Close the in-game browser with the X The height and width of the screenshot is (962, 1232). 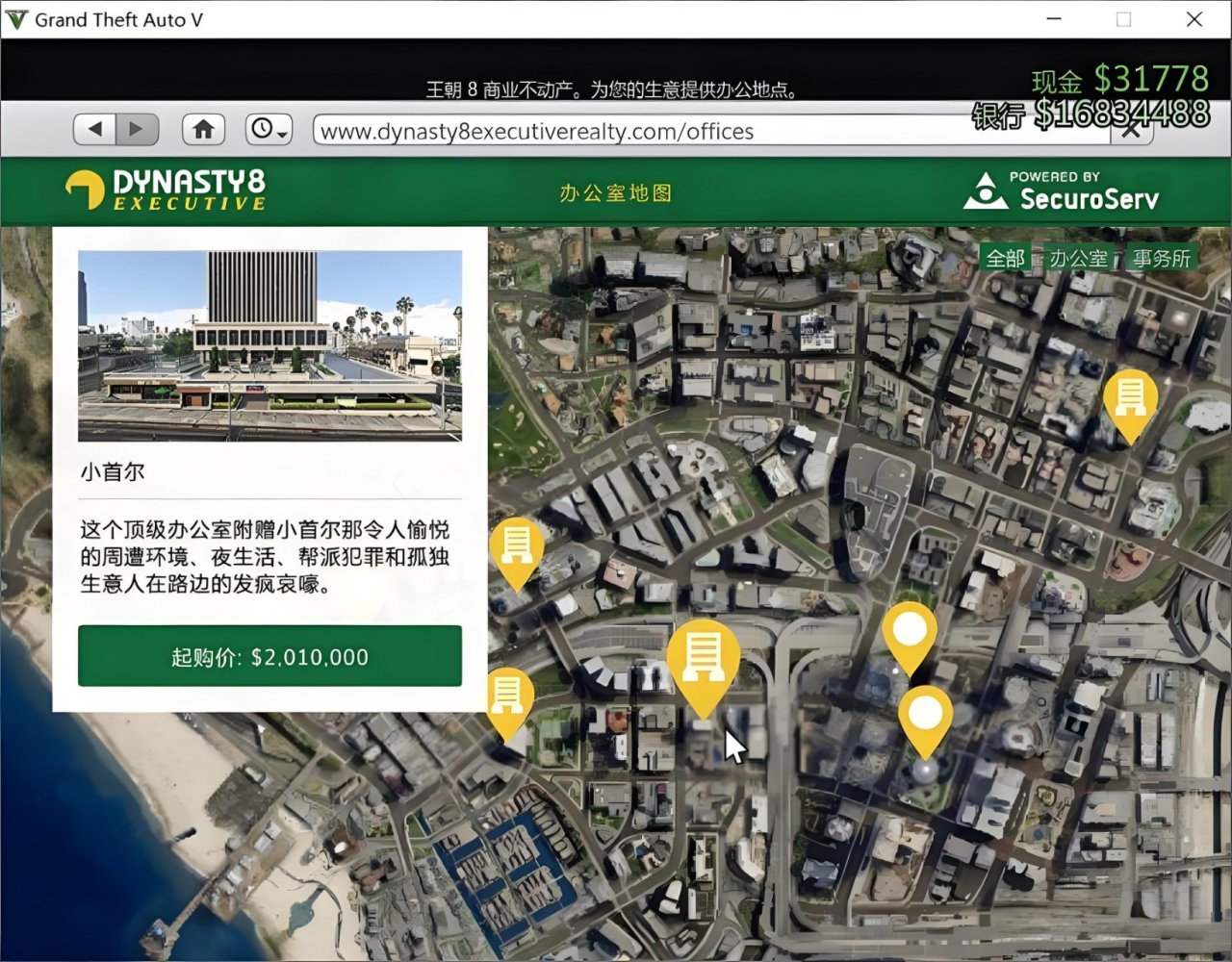pyautogui.click(x=1131, y=131)
